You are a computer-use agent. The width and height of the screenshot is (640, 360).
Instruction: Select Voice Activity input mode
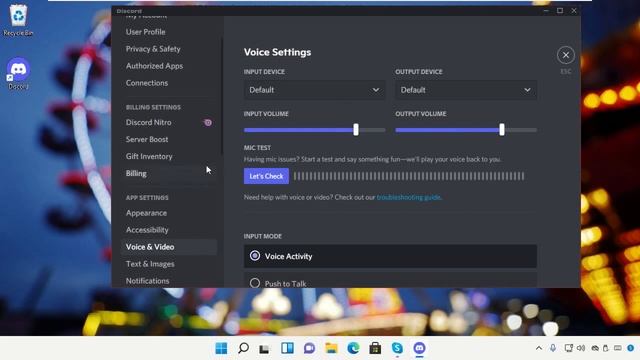pyautogui.click(x=390, y=256)
